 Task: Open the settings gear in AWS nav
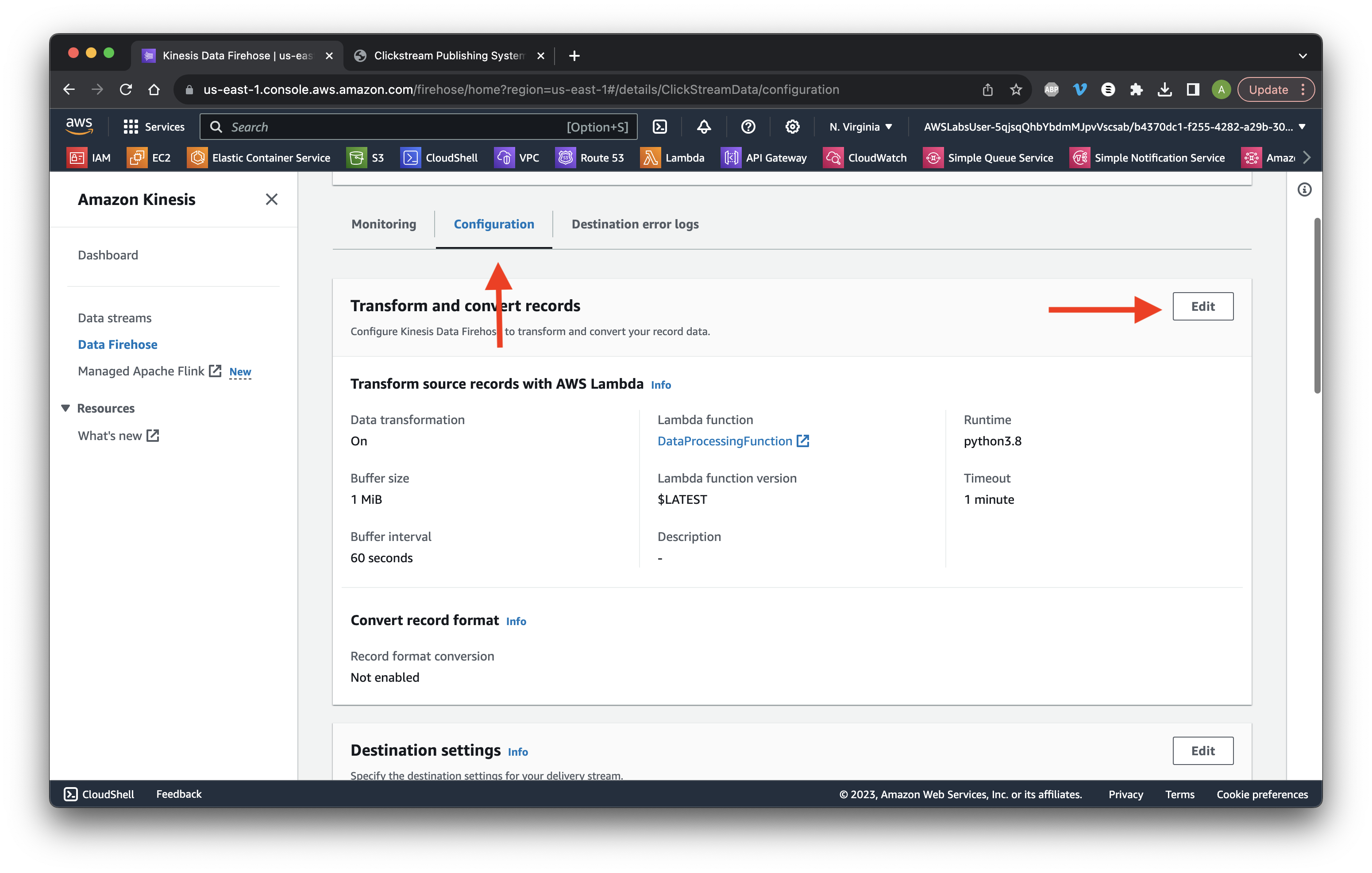point(793,127)
